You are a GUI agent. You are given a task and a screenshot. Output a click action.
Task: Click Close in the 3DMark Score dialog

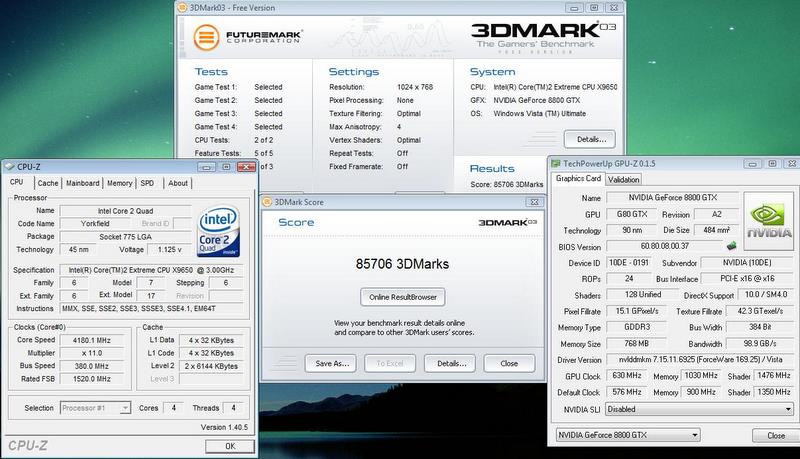pos(509,363)
